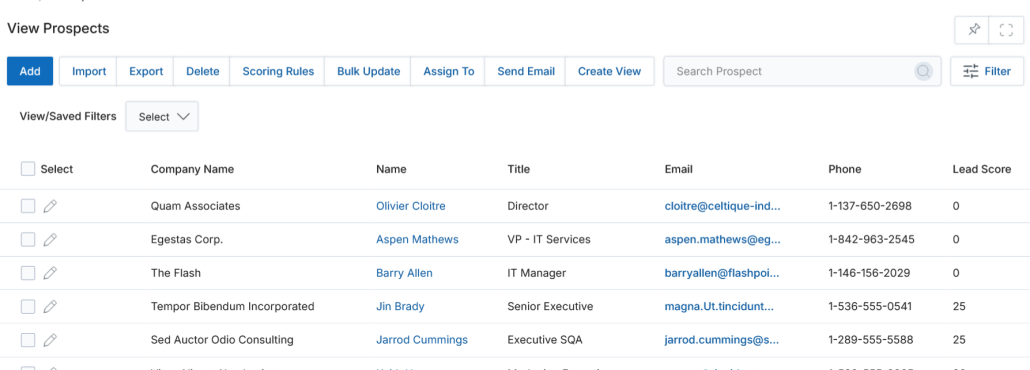Viewport: 1030px width, 370px height.
Task: Click the search magnifier icon
Action: pos(924,72)
